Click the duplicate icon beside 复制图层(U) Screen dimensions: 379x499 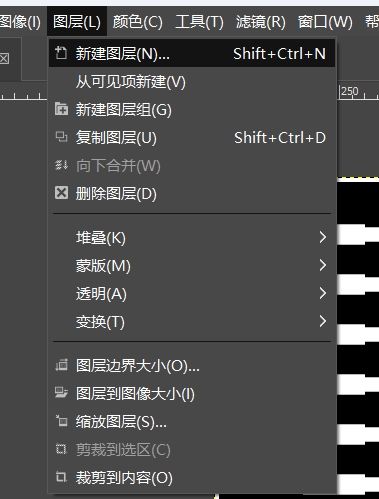click(x=61, y=137)
